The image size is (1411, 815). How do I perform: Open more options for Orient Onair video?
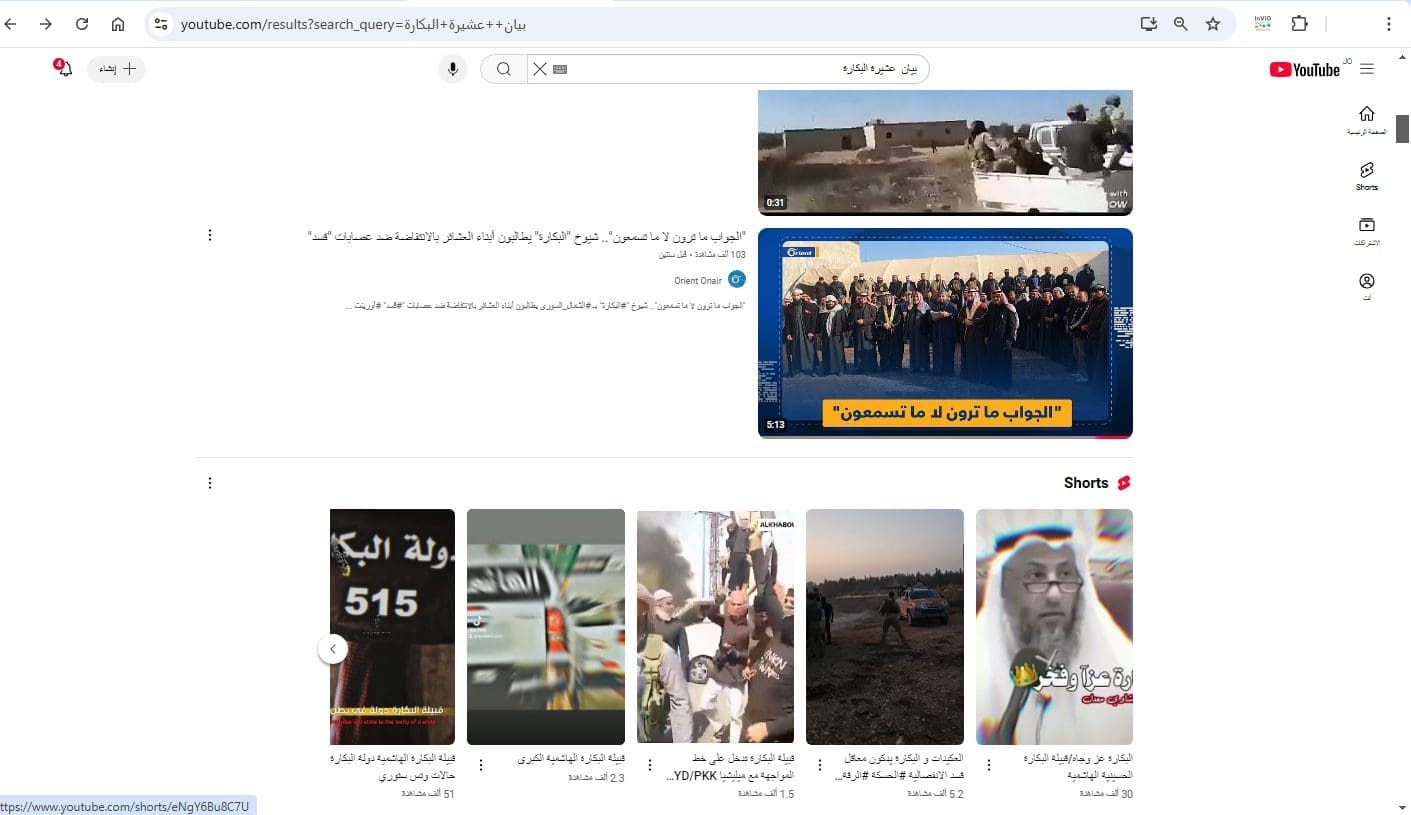coord(209,235)
